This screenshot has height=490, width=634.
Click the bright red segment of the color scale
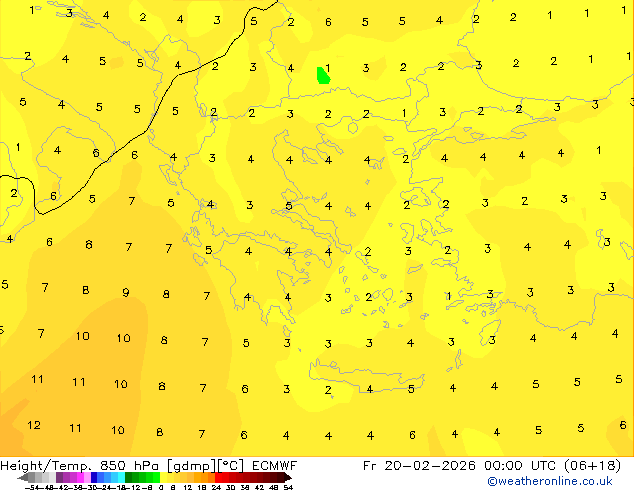click(x=222, y=477)
